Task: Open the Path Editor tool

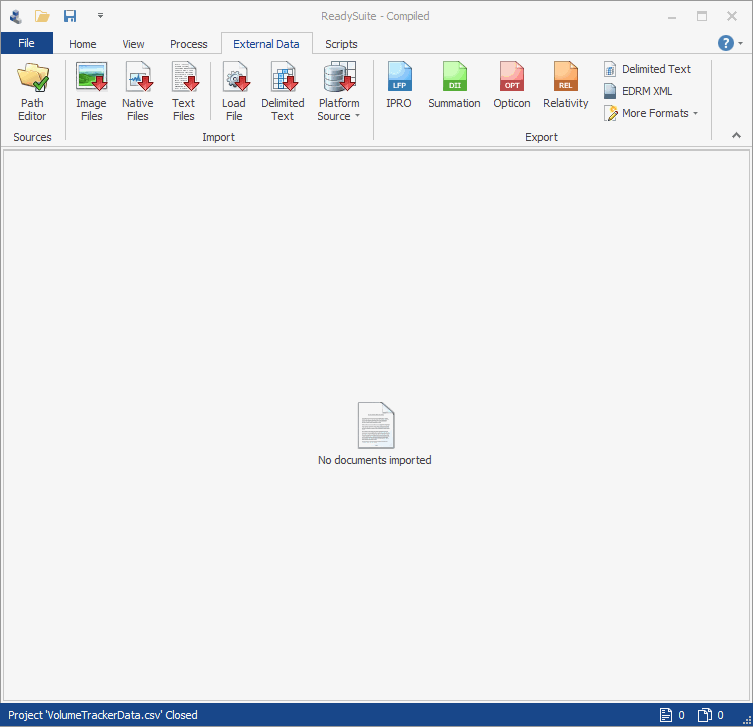Action: (x=32, y=91)
